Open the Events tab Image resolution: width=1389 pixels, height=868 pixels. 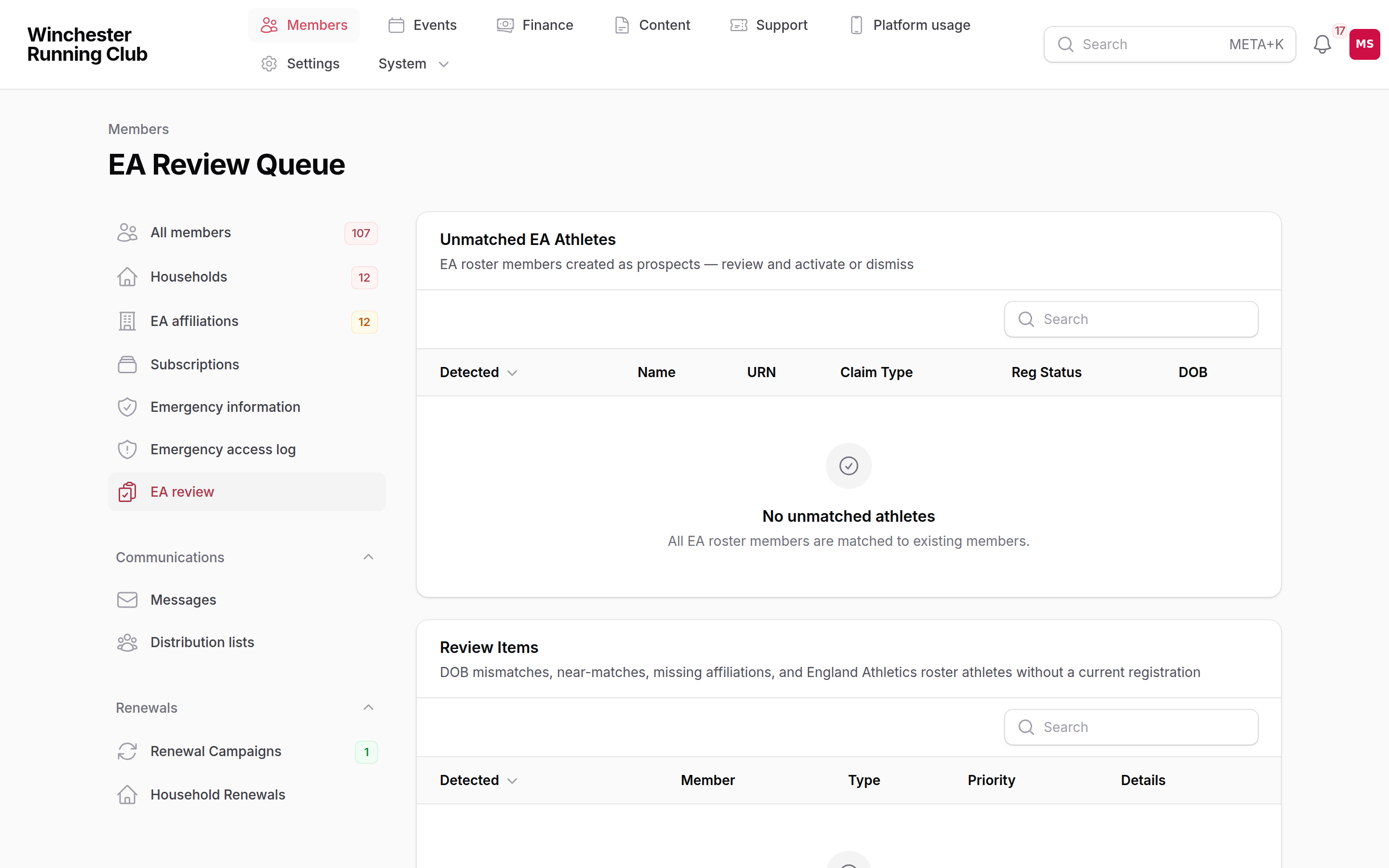tap(422, 25)
